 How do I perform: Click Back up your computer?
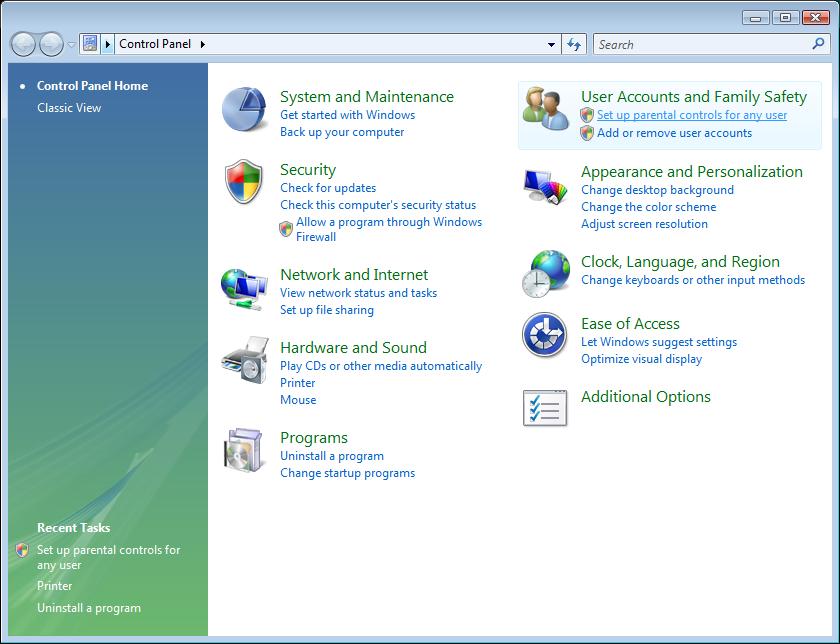[x=342, y=132]
